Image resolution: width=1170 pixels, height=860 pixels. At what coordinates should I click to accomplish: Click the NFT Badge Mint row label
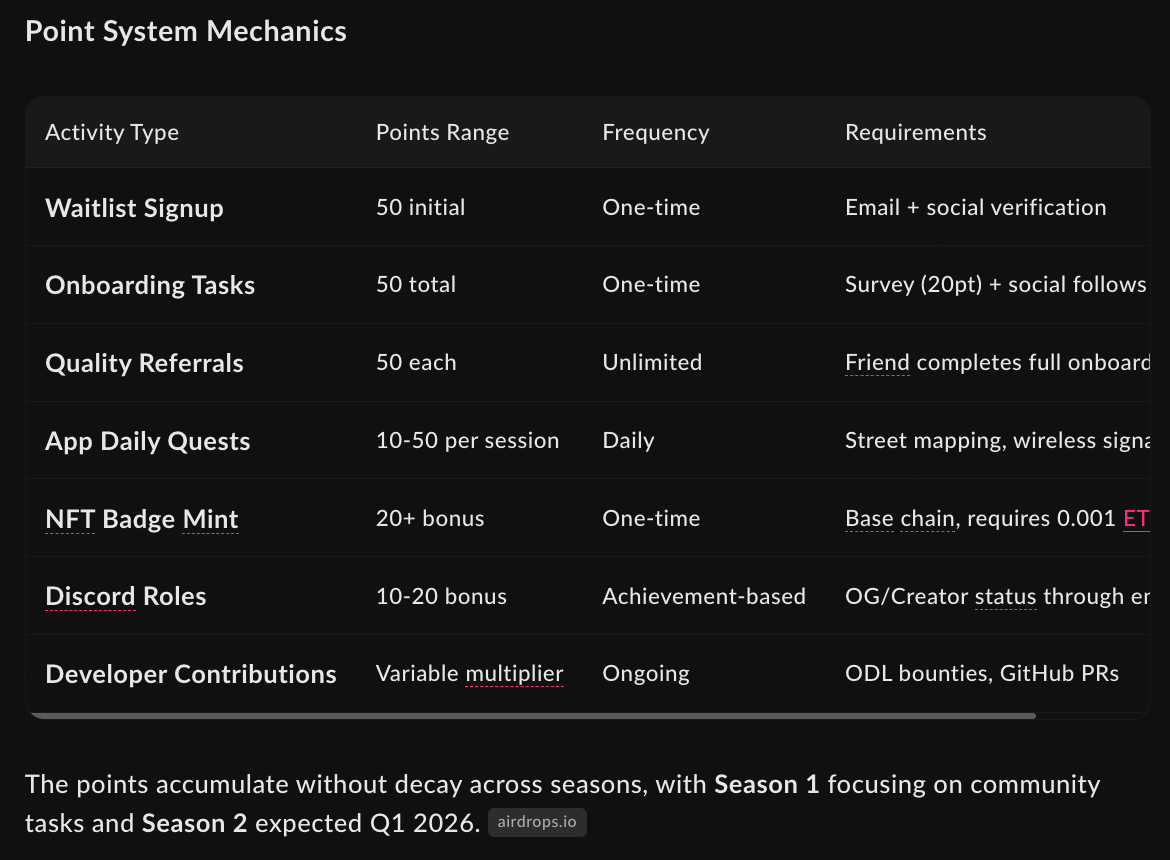(x=142, y=519)
